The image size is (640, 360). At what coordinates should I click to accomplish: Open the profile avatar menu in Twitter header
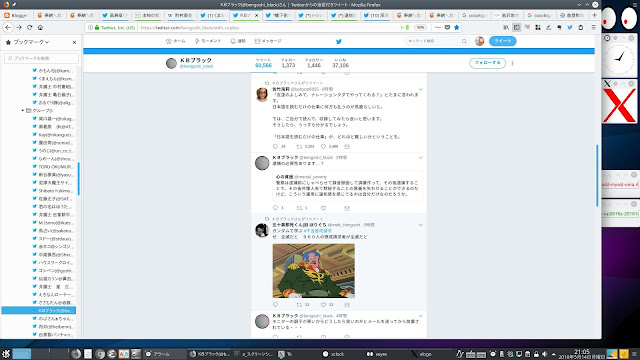[480, 41]
